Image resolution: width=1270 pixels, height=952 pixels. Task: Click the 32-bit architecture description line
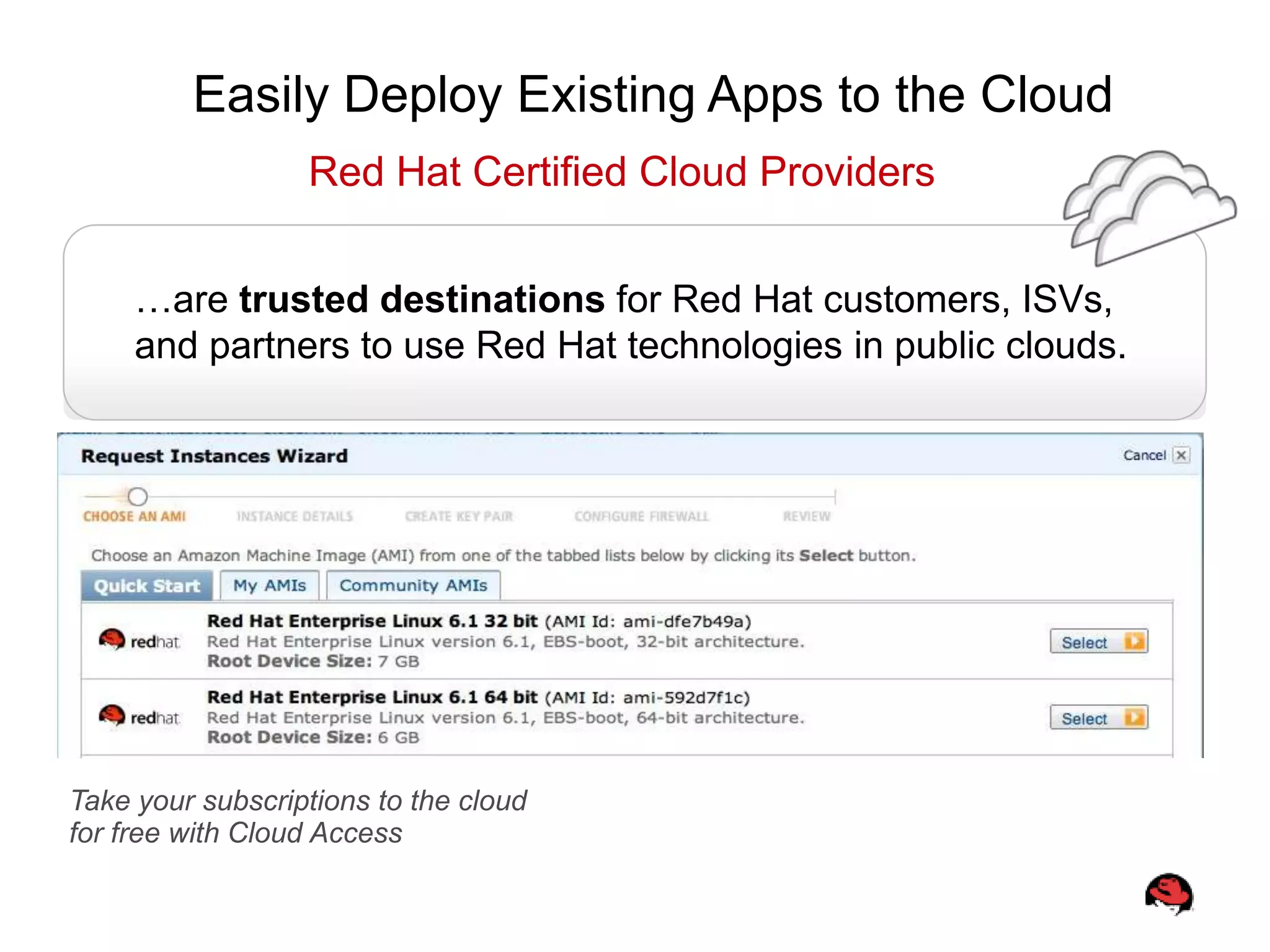click(x=505, y=641)
